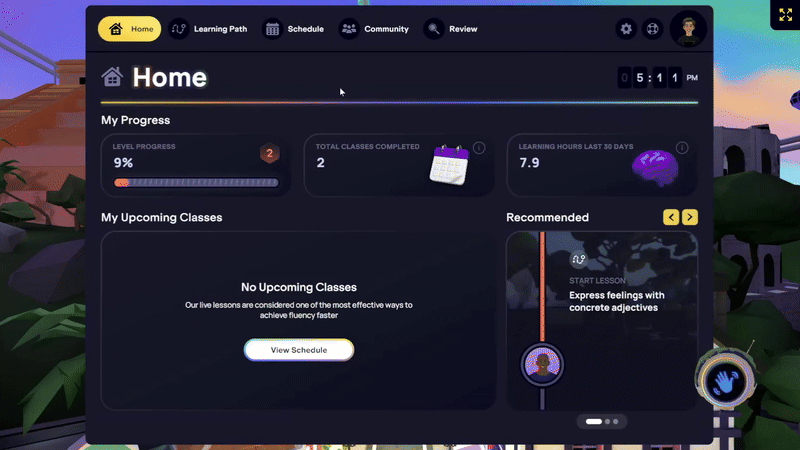This screenshot has width=800, height=450.
Task: Open the user profile avatar
Action: coord(688,29)
